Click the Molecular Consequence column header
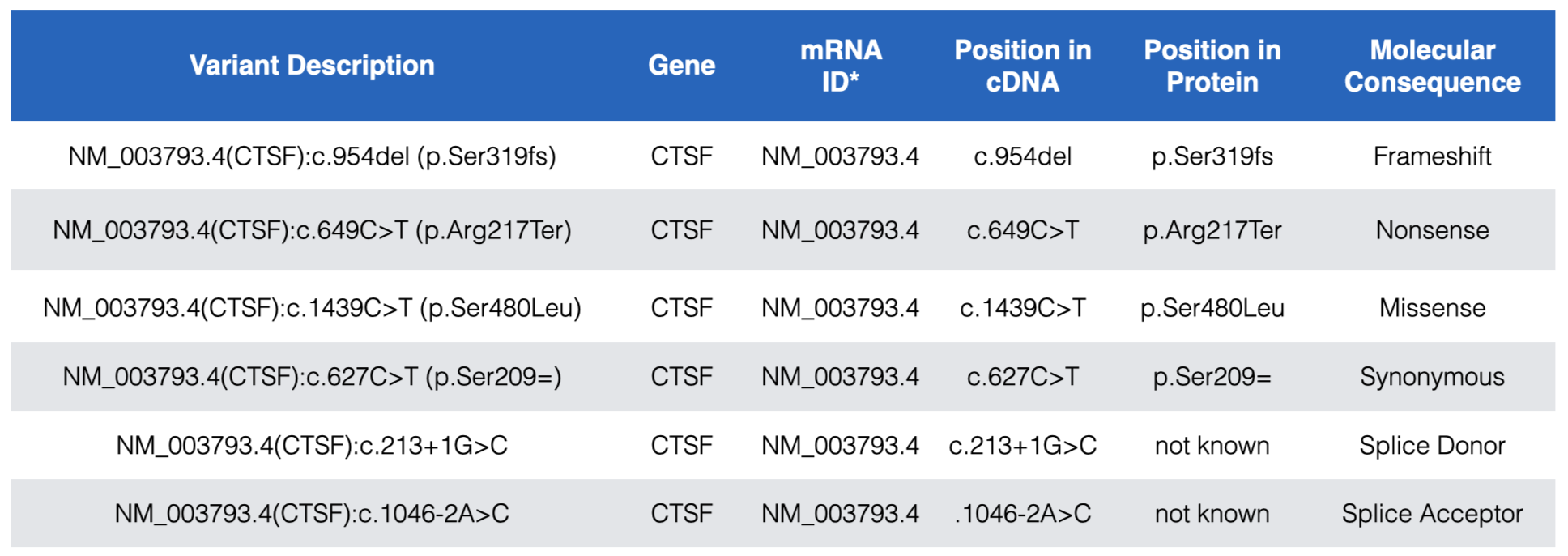The image size is (1568, 556). tap(1432, 66)
